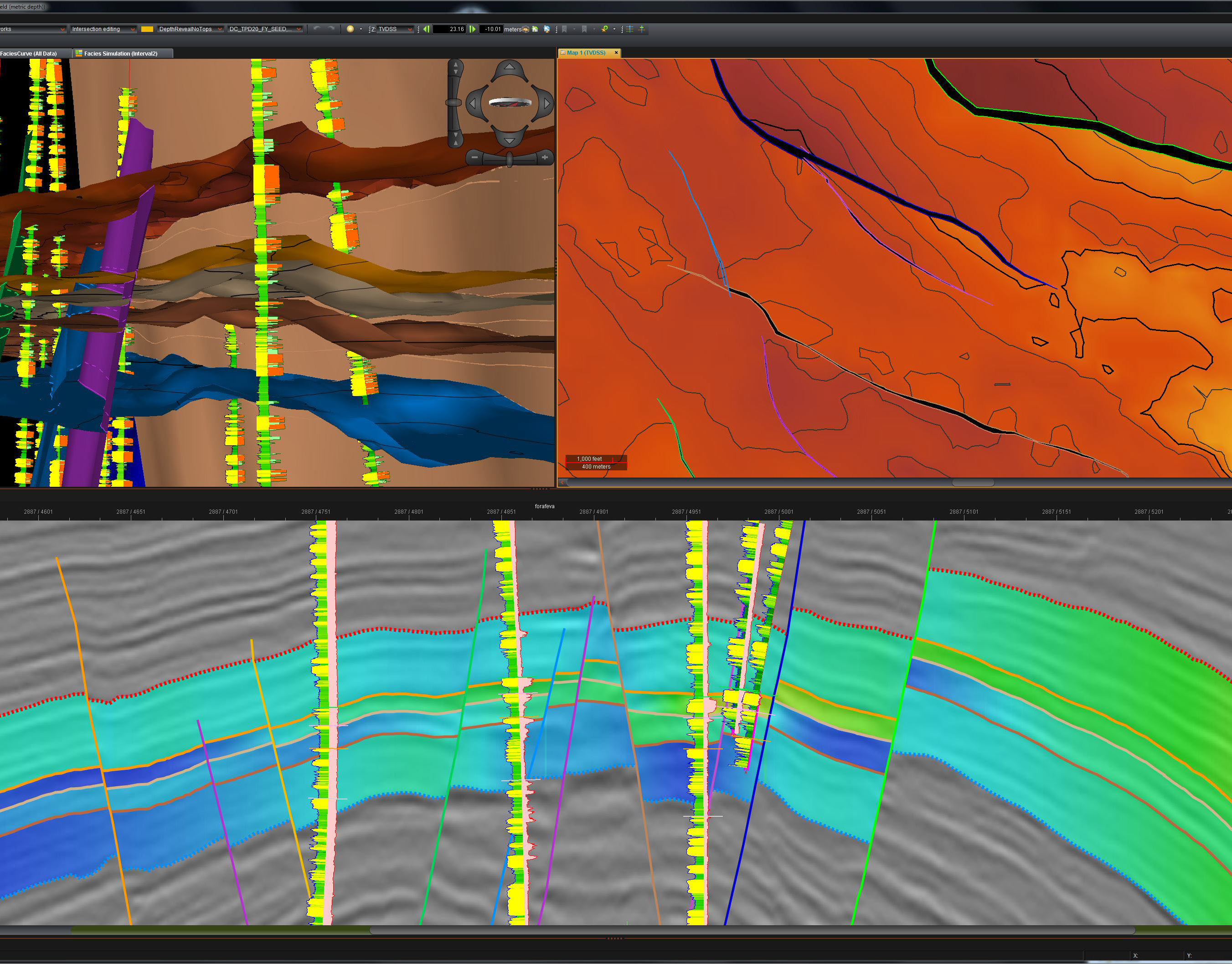
Task: Click the zoom-out minus button in 3D navigator
Action: [474, 157]
